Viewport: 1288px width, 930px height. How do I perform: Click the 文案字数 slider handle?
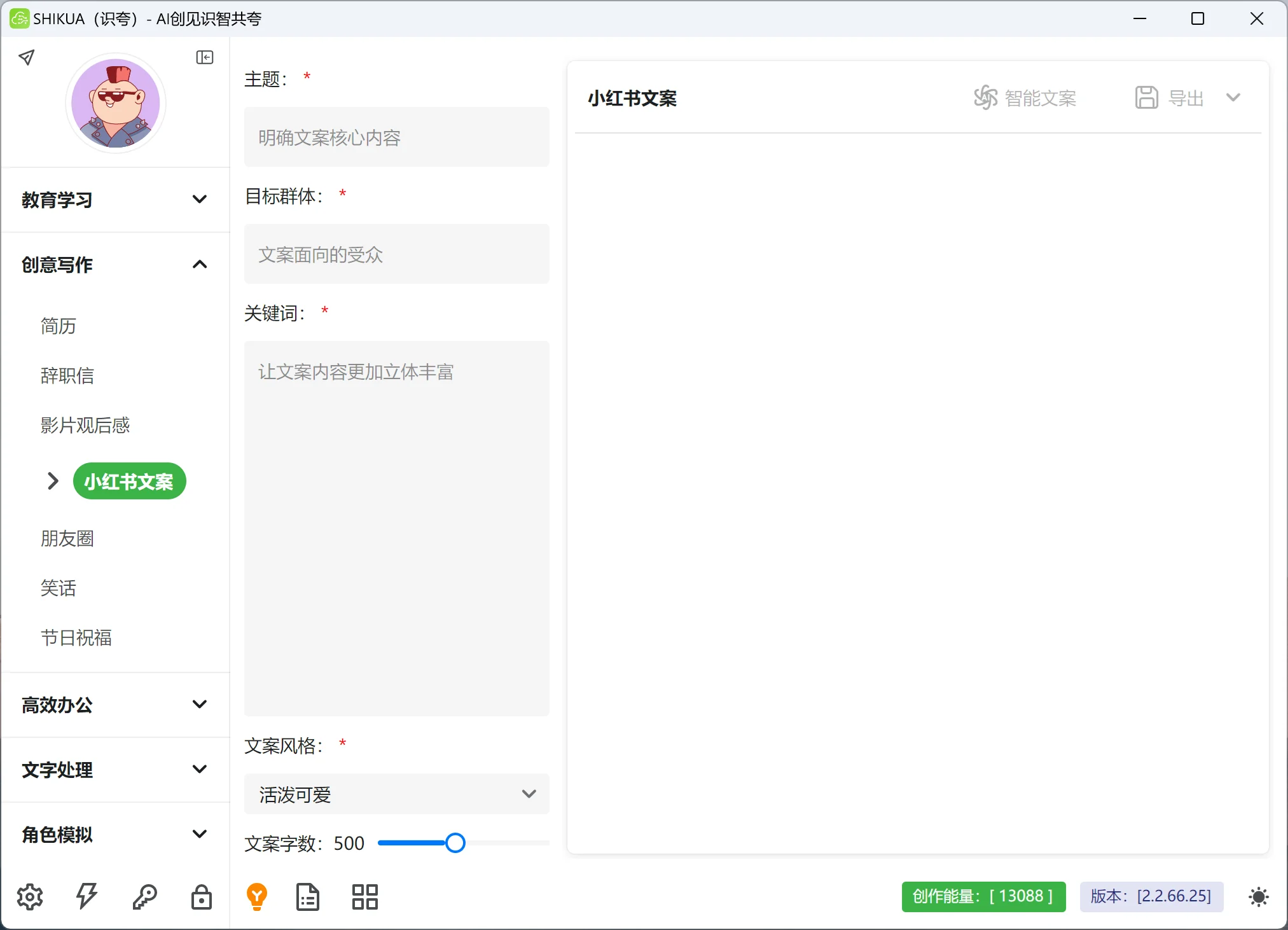pyautogui.click(x=455, y=843)
